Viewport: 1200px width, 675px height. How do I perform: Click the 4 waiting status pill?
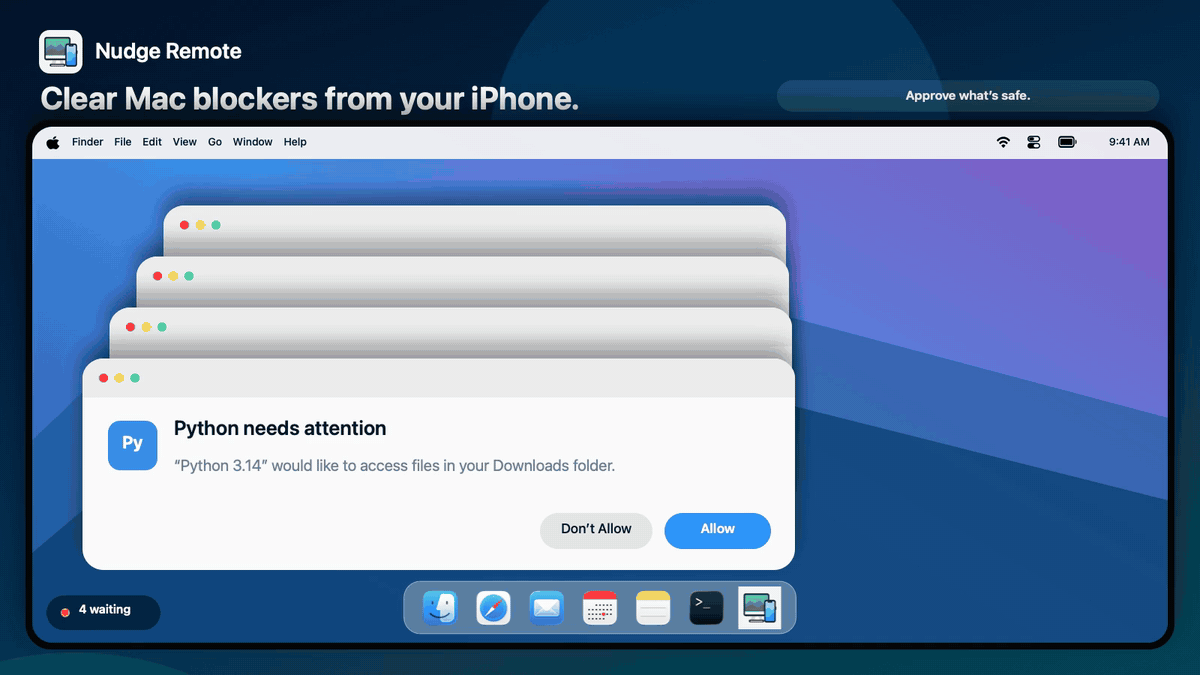point(103,611)
